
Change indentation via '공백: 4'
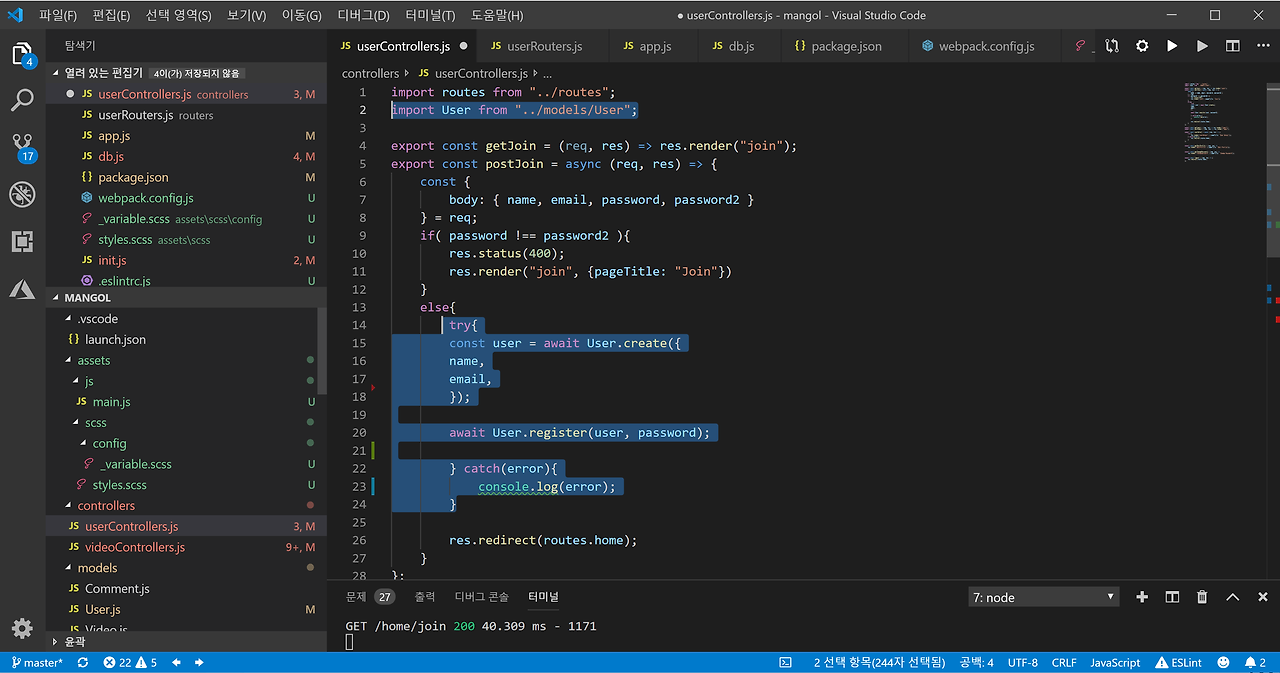(x=976, y=663)
